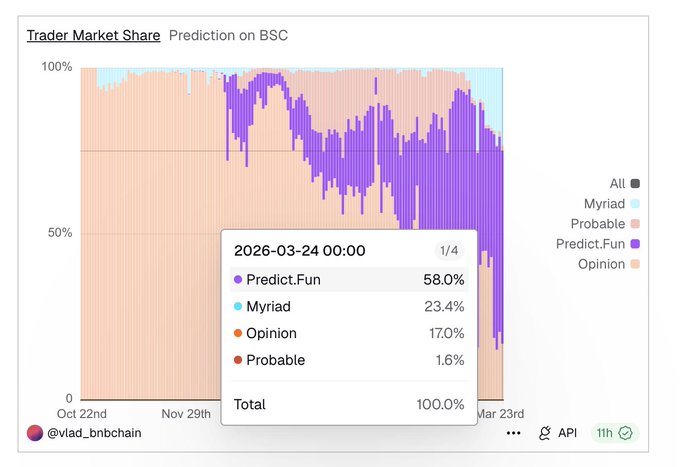This screenshot has width=680, height=467.
Task: Click the purple dot beside Predict.Fun in tooltip
Action: (238, 280)
